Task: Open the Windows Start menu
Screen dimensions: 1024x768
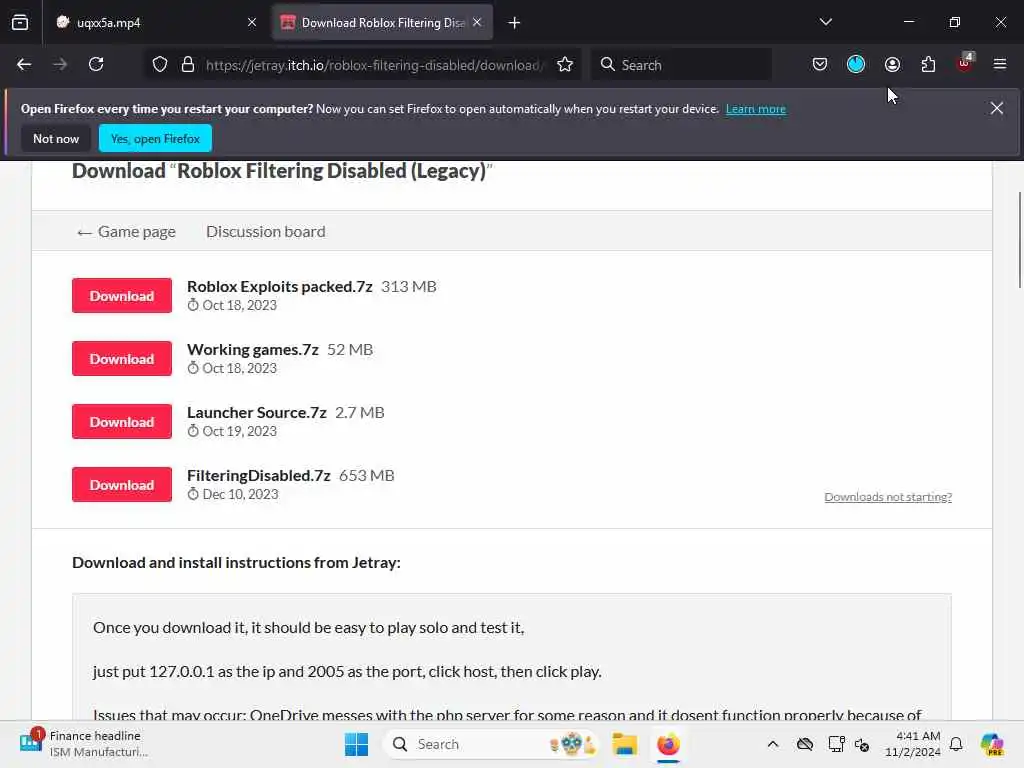Action: (x=356, y=744)
